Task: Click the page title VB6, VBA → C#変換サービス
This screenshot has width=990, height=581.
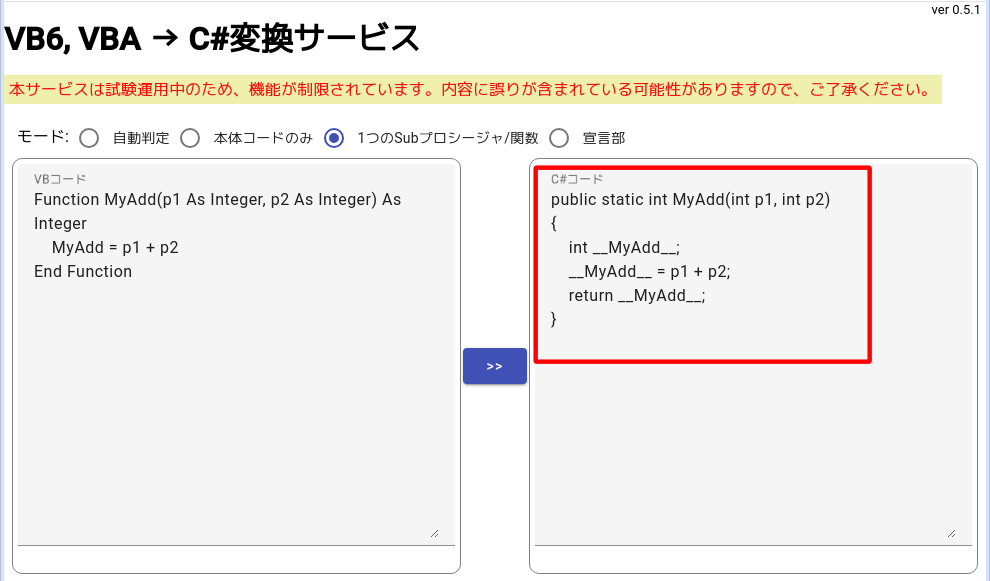Action: [x=212, y=39]
